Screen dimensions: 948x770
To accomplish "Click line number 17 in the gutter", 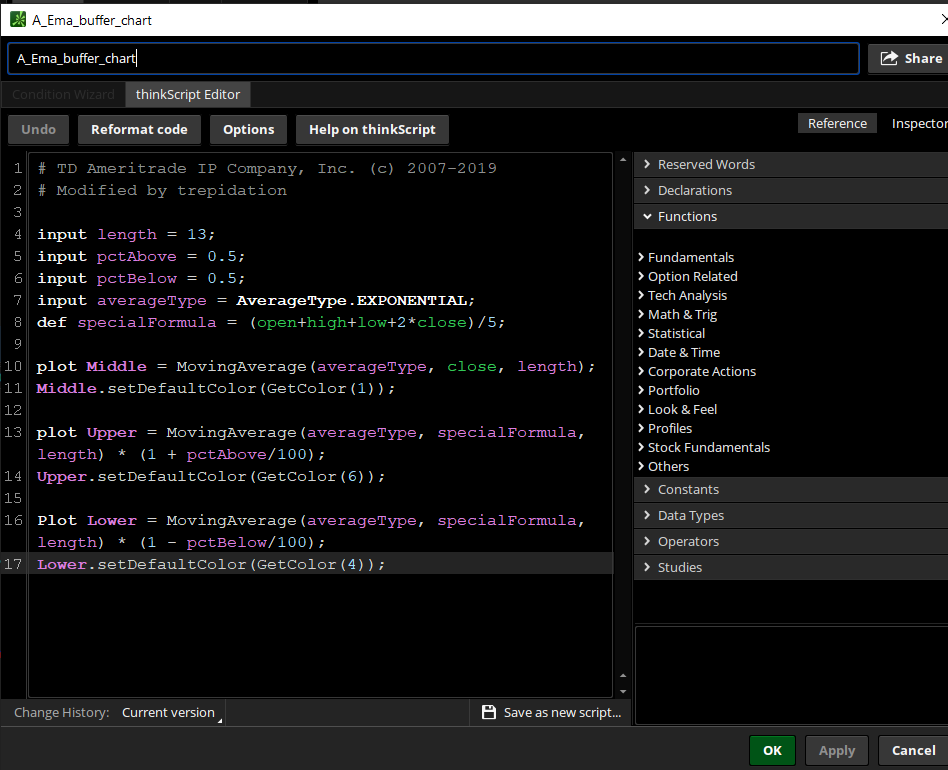I will pyautogui.click(x=13, y=565).
